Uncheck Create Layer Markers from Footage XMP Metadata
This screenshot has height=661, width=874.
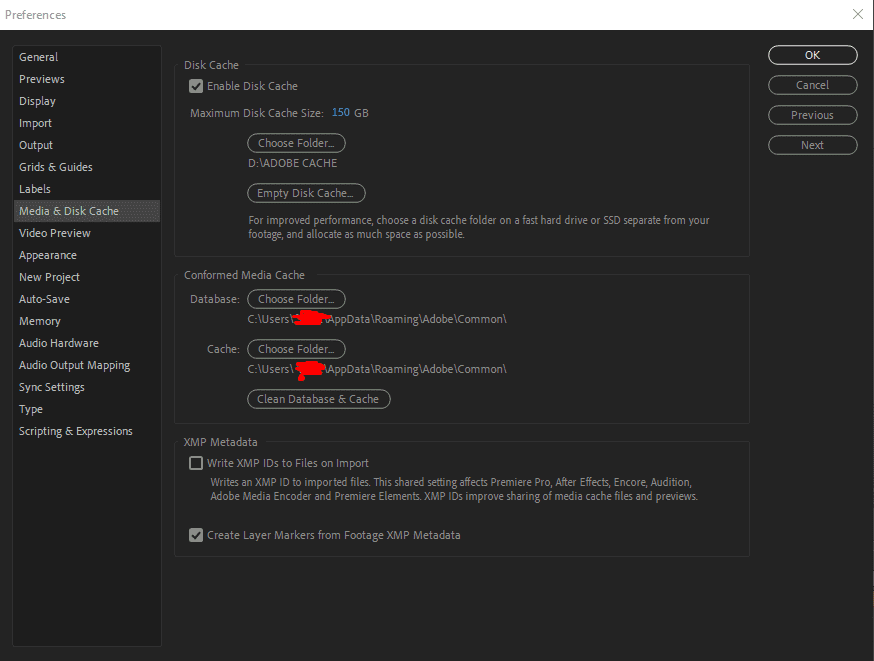[196, 535]
